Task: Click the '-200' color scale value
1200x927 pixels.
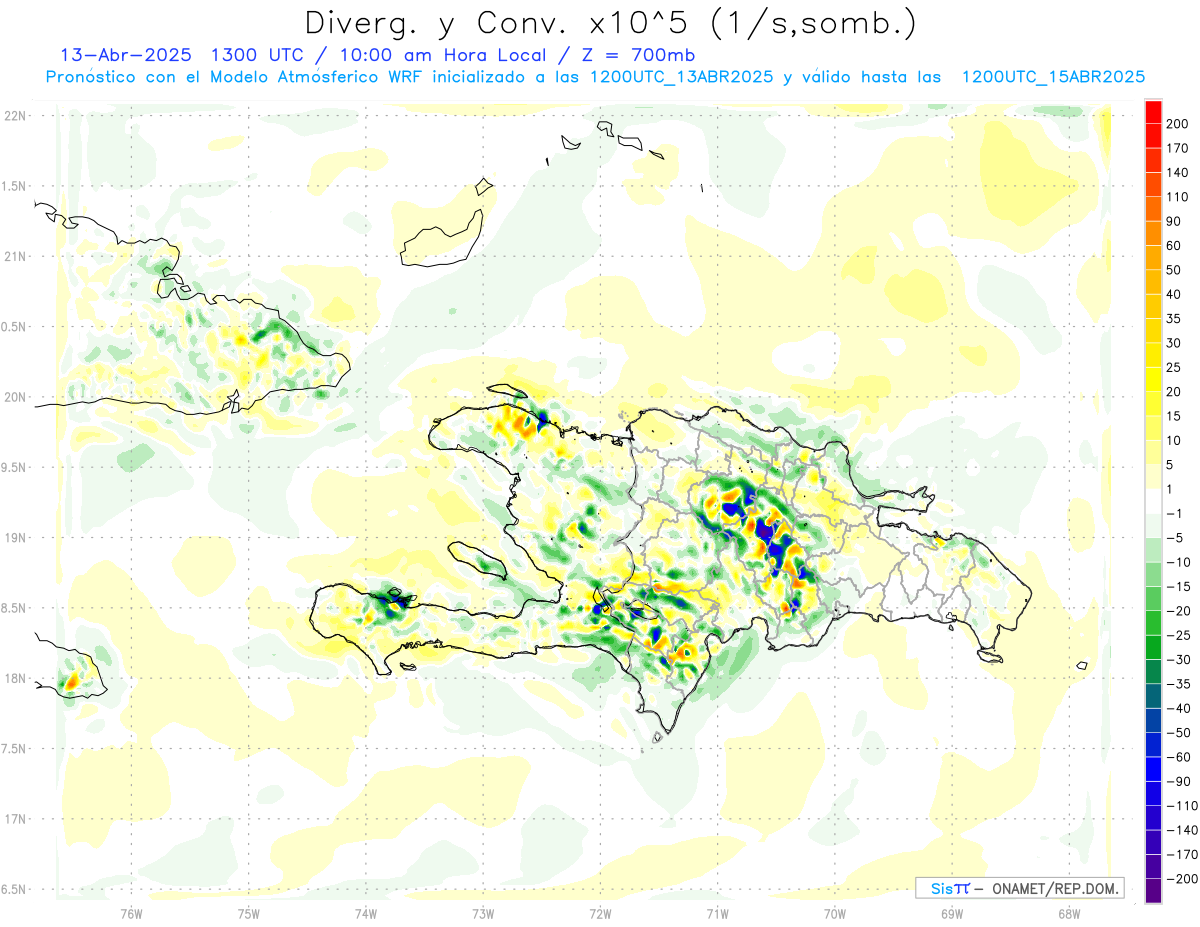Action: (x=1182, y=879)
